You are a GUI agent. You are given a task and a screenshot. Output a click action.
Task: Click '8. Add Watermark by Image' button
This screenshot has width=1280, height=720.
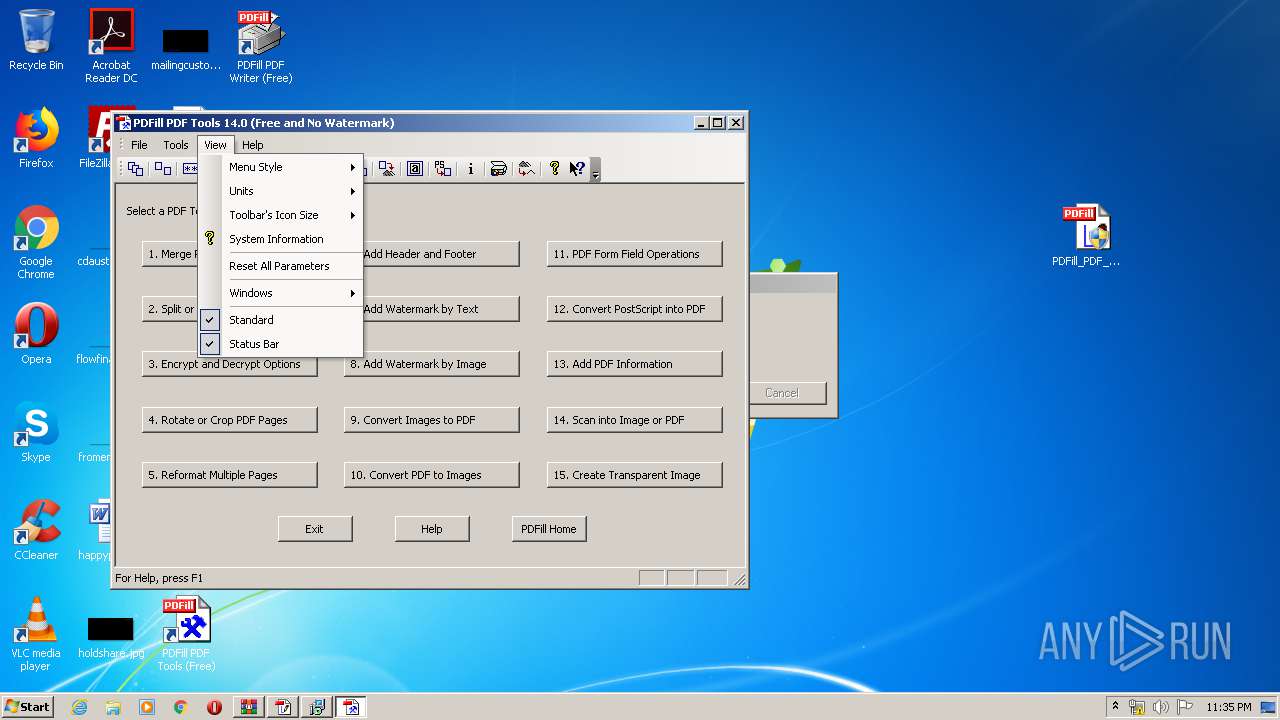tap(432, 364)
